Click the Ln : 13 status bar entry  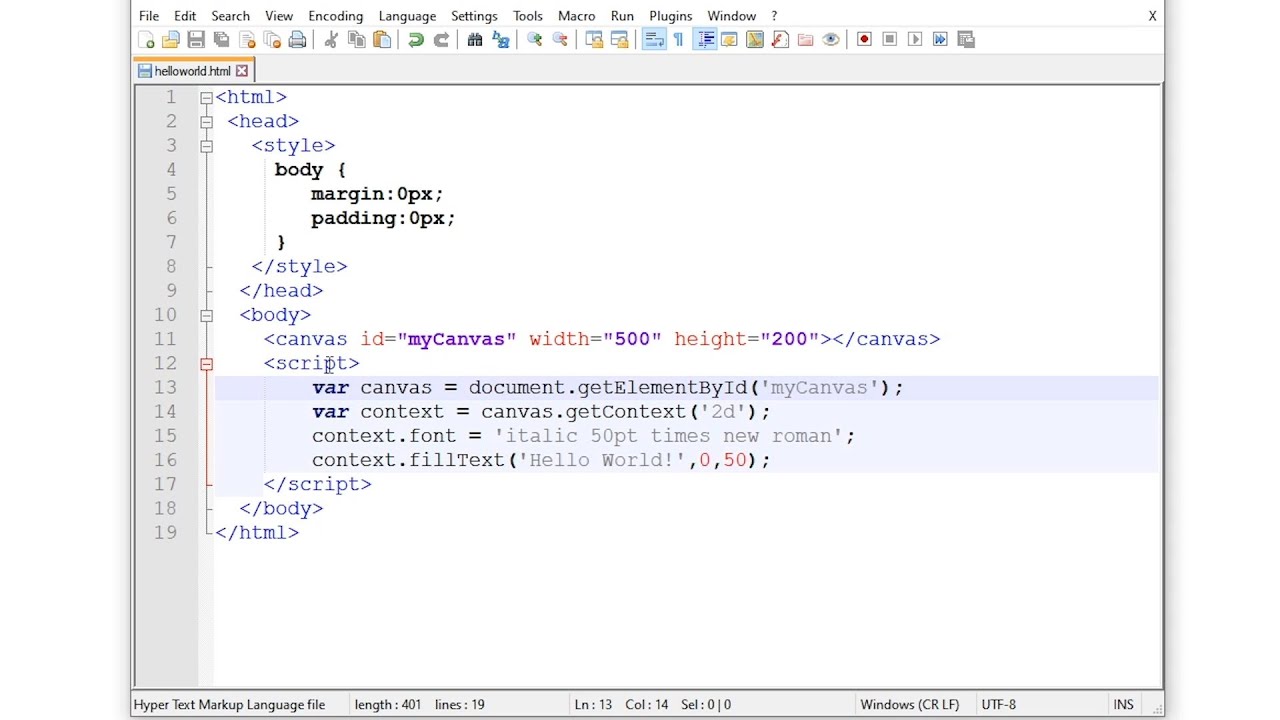[593, 704]
